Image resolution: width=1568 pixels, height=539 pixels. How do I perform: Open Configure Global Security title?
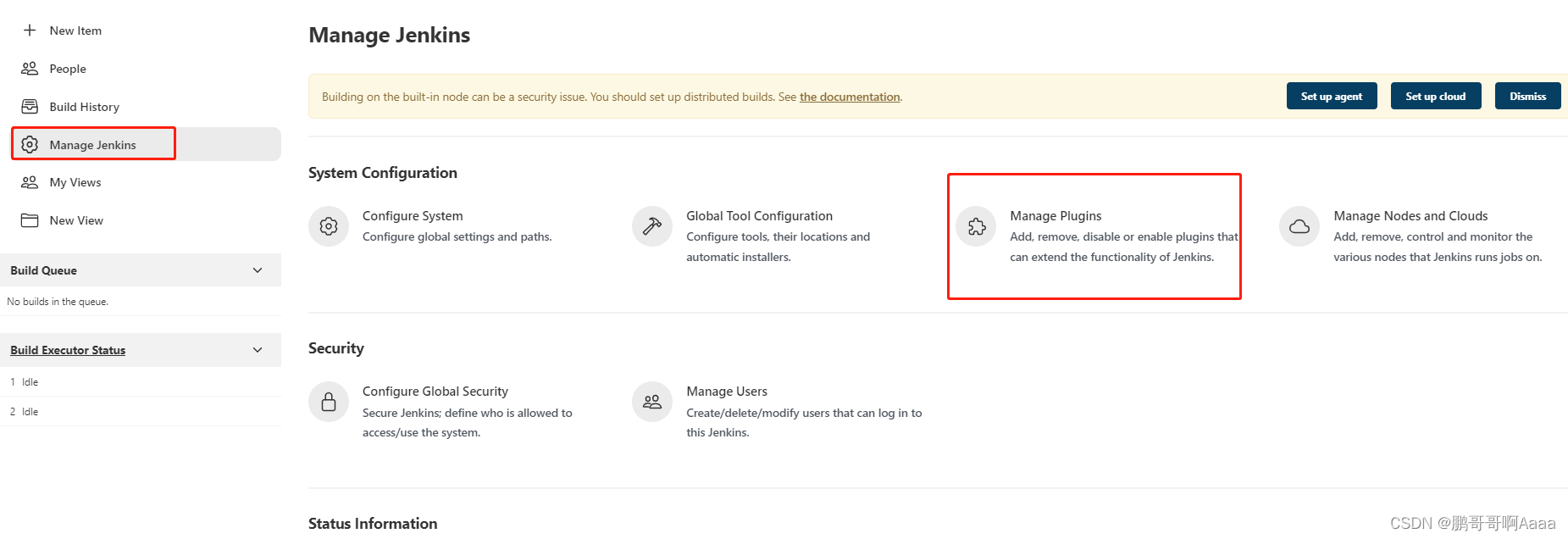pyautogui.click(x=435, y=392)
